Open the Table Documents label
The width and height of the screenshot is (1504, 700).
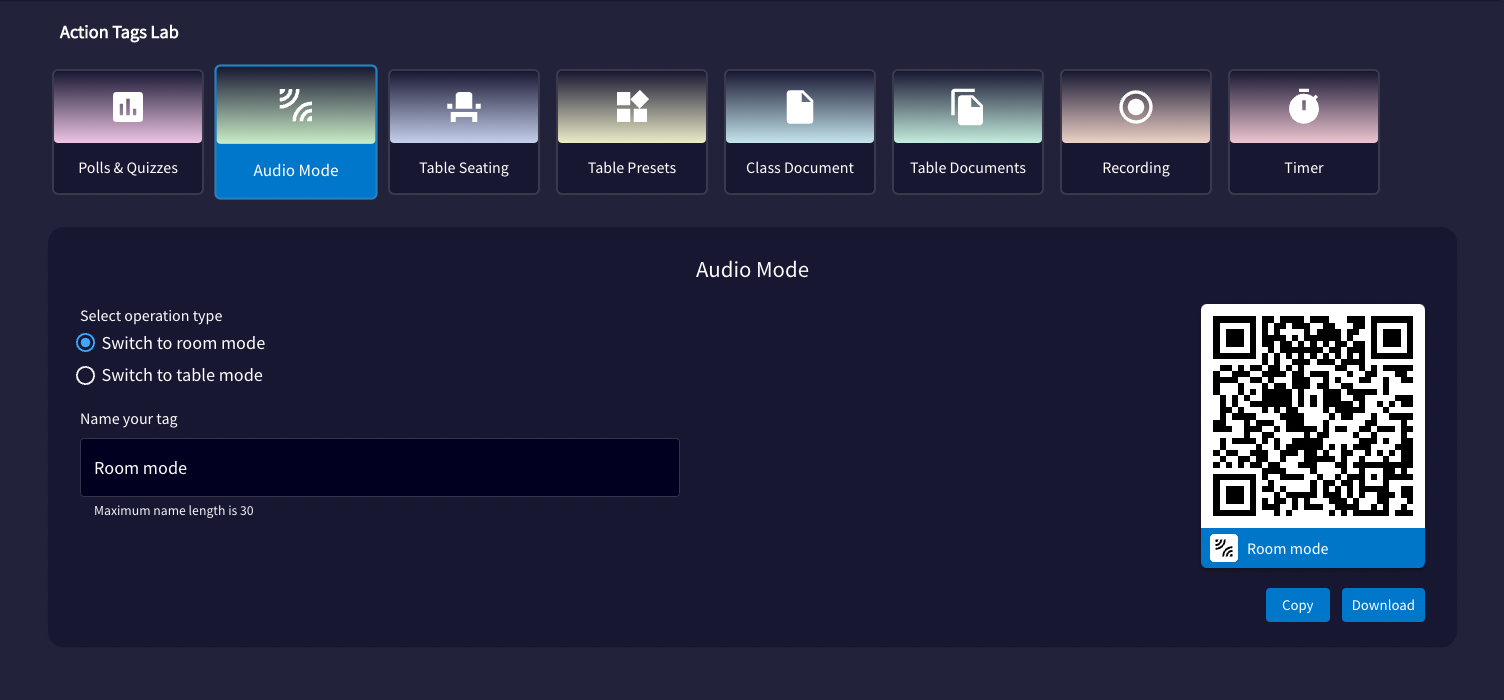click(x=968, y=168)
